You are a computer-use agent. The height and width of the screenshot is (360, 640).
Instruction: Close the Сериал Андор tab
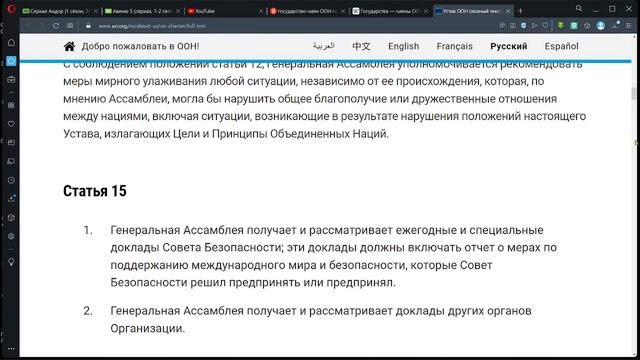(96, 11)
